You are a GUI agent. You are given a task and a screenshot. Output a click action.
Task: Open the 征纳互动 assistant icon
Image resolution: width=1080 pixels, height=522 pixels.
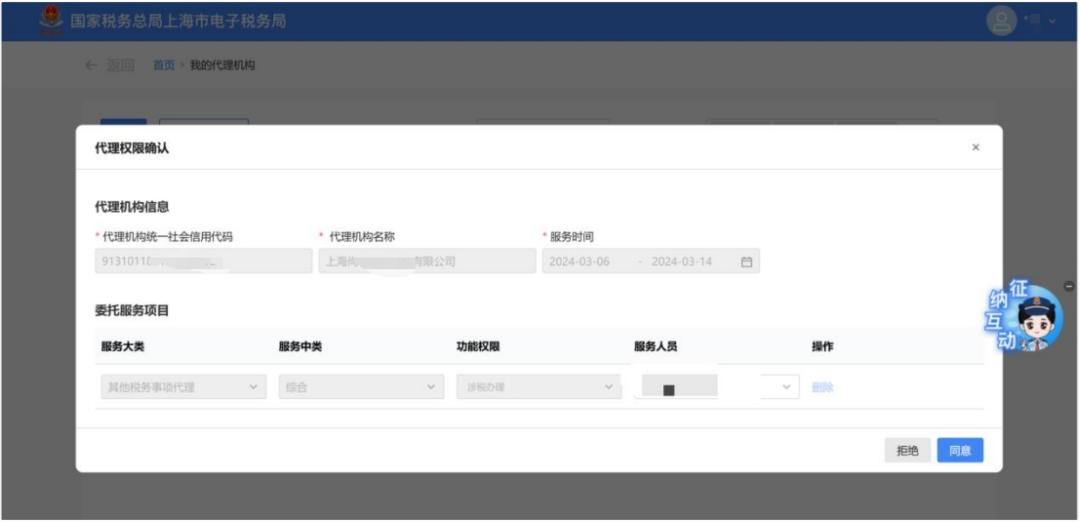(1026, 315)
